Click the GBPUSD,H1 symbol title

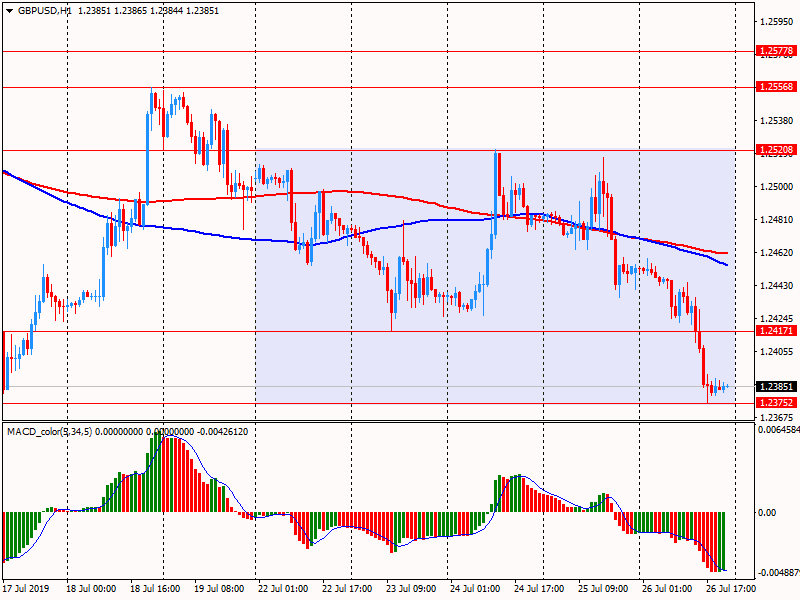44,11
